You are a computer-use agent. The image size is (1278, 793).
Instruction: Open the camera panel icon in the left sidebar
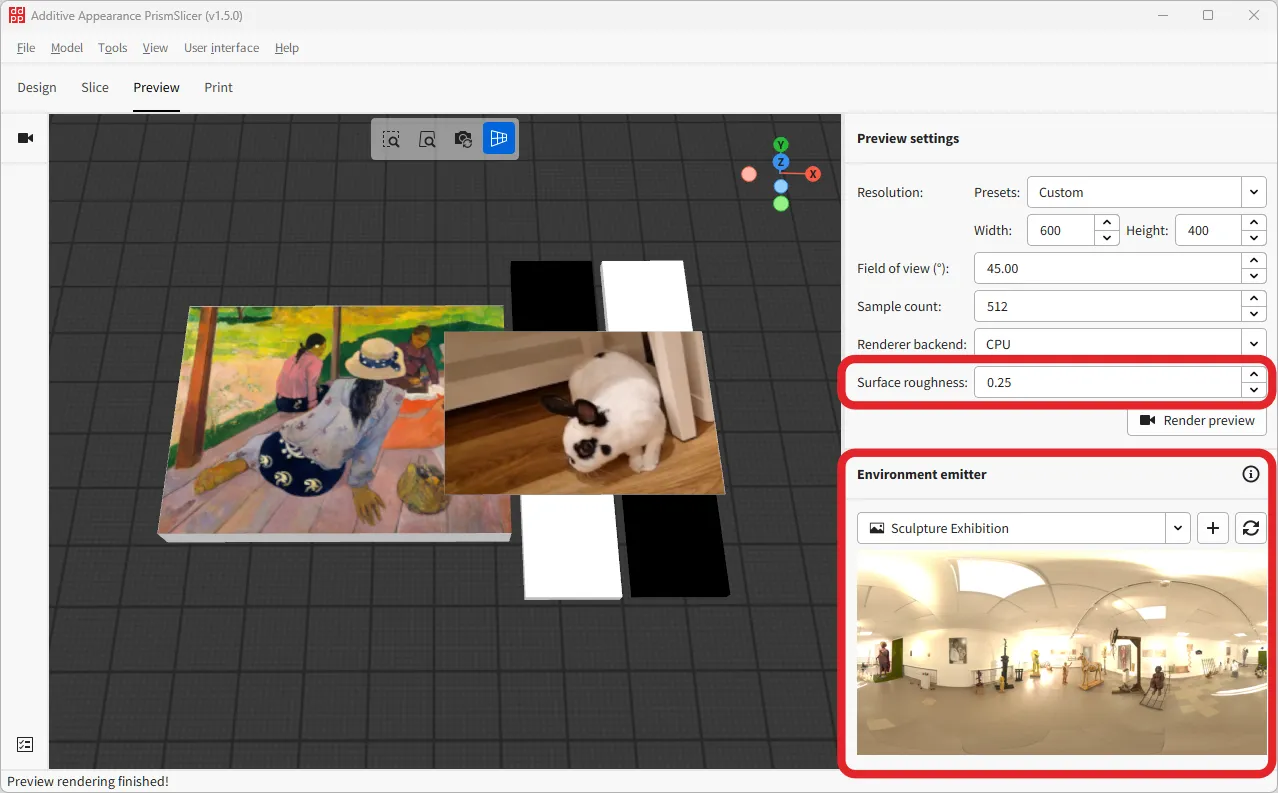(24, 138)
